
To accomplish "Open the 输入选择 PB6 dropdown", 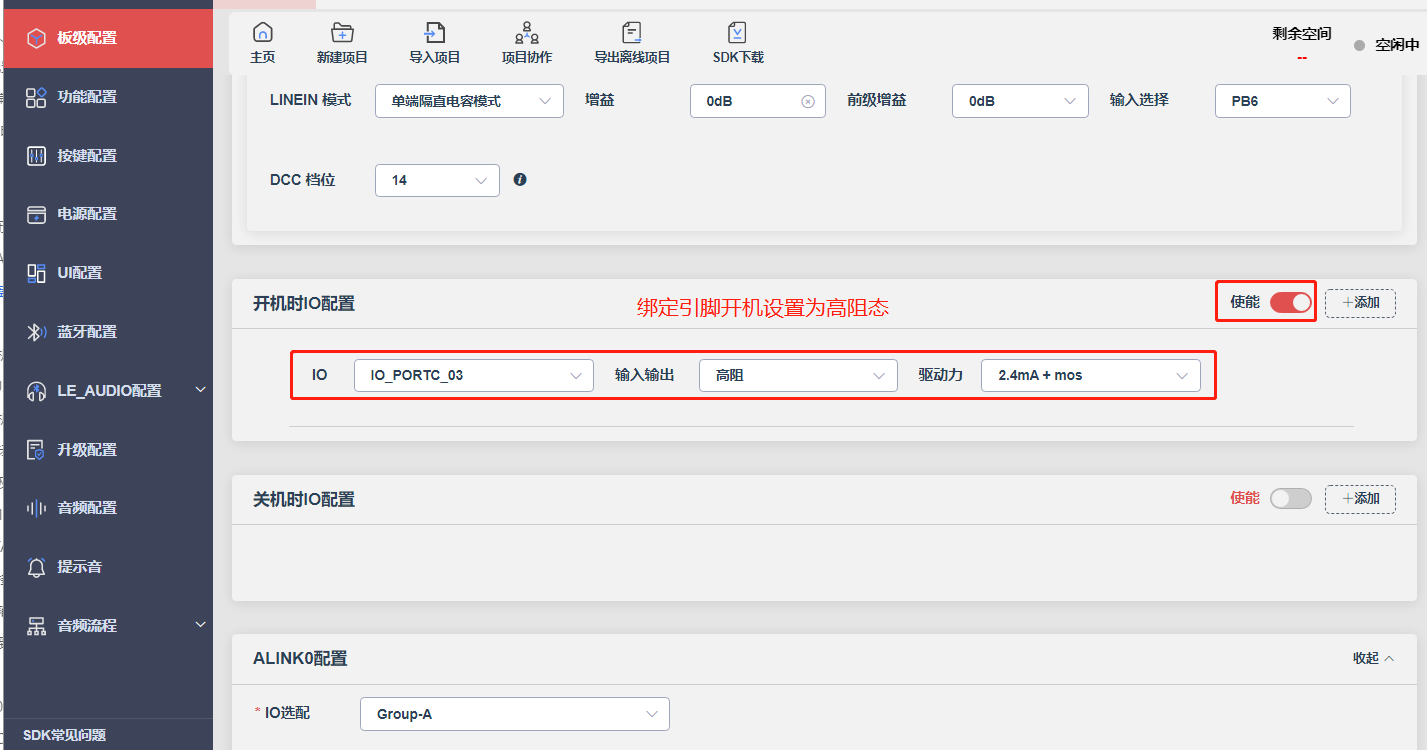I will 1283,101.
